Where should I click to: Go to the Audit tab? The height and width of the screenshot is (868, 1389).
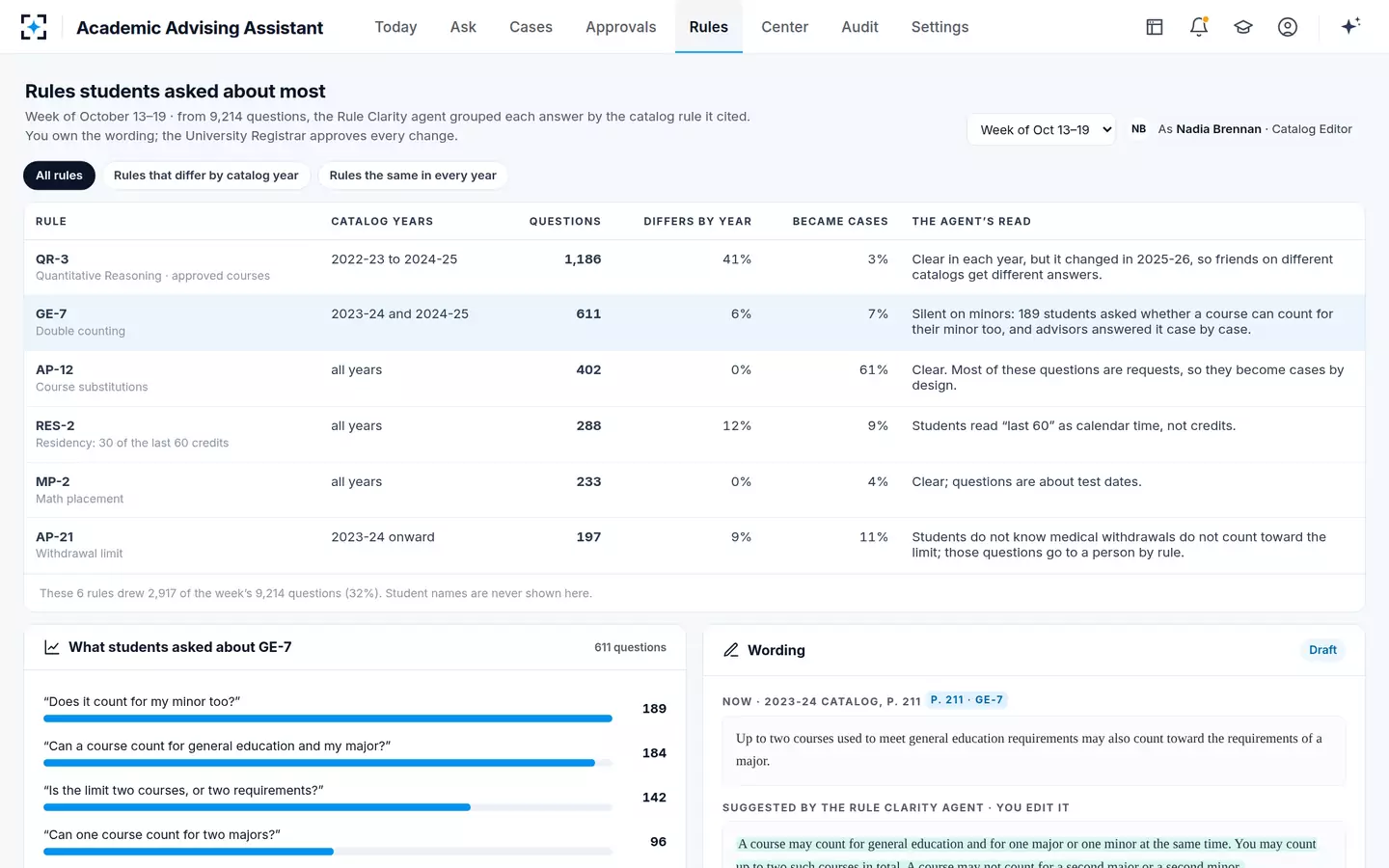pyautogui.click(x=859, y=27)
